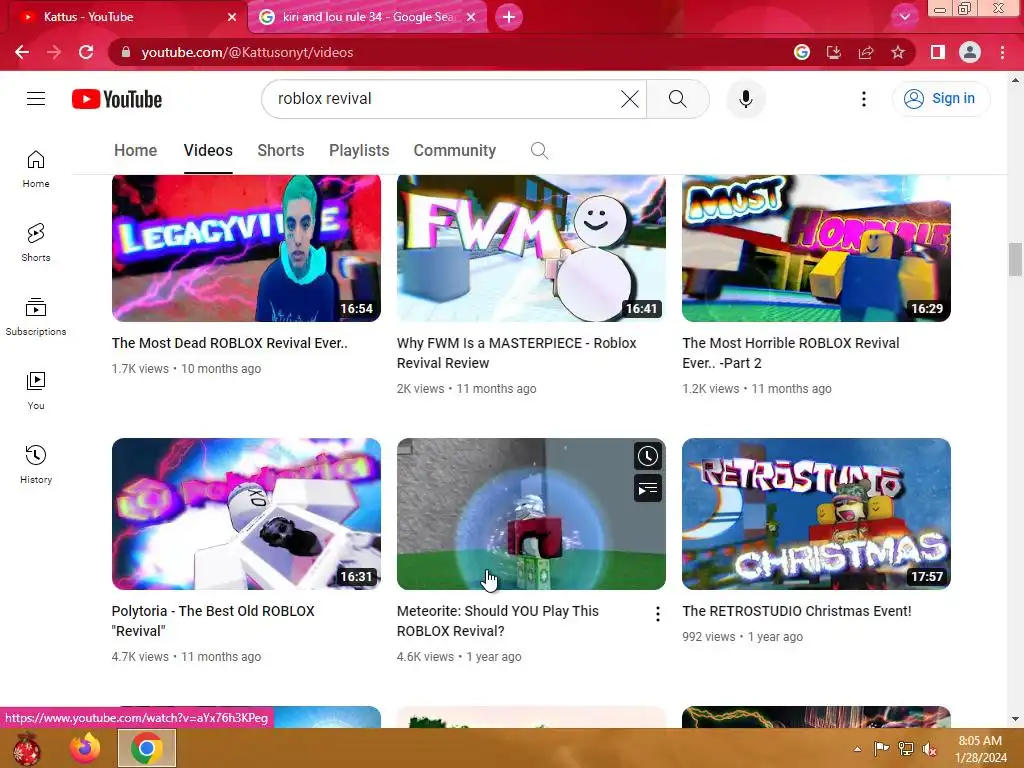The width and height of the screenshot is (1024, 768).
Task: Close the Google Search tab
Action: 471,17
